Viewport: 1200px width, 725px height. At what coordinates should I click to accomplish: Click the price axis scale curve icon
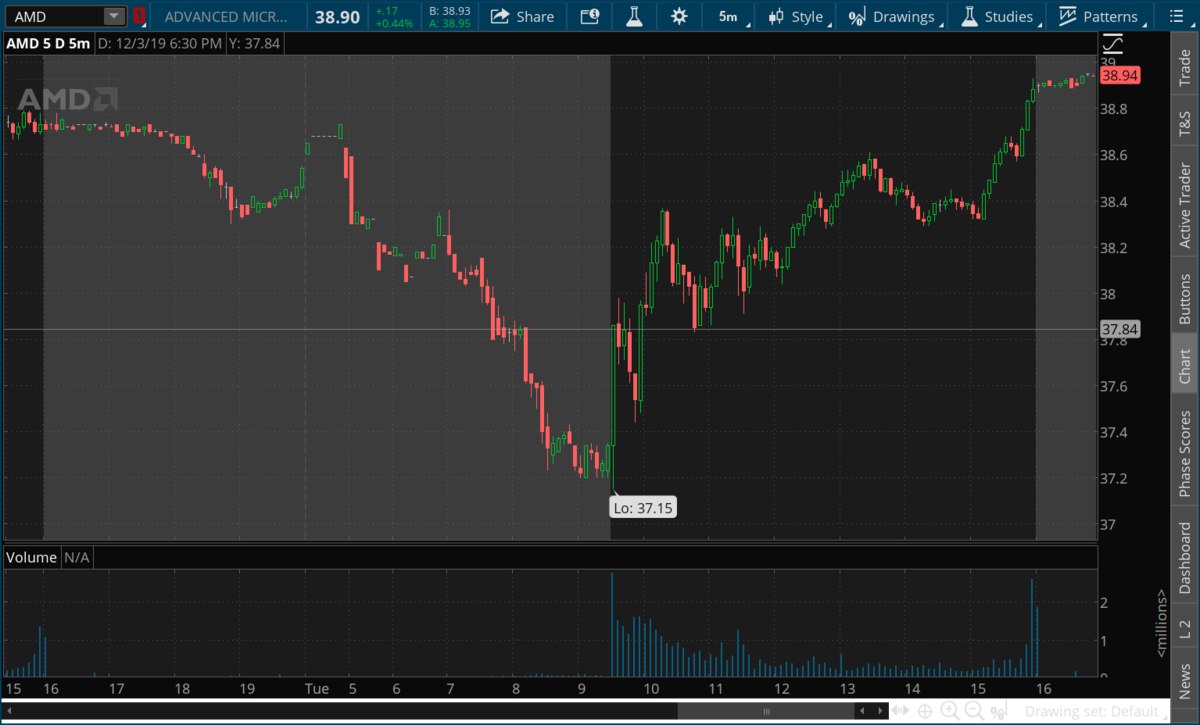click(1112, 44)
